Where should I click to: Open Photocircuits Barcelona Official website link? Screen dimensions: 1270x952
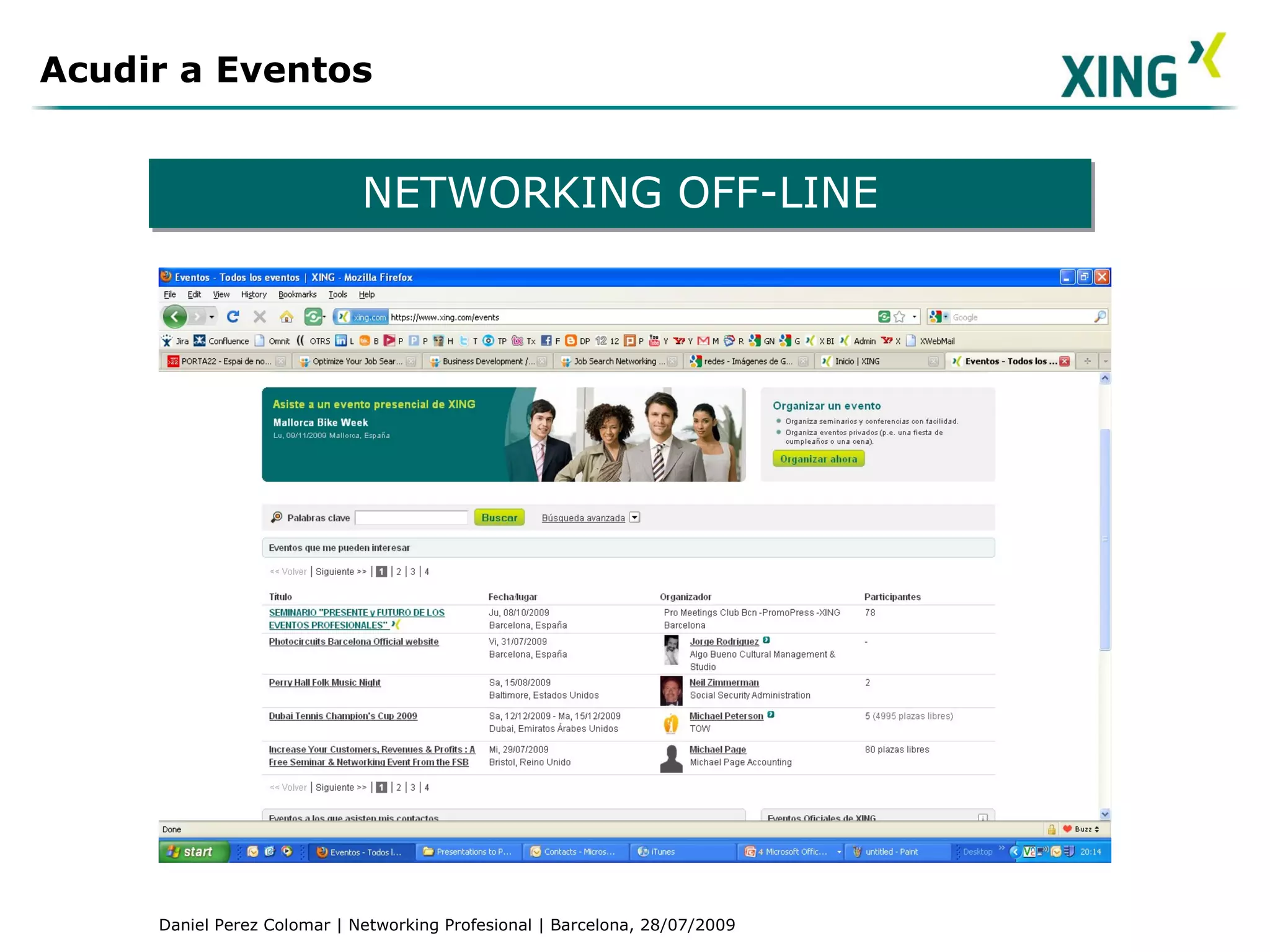tap(353, 641)
